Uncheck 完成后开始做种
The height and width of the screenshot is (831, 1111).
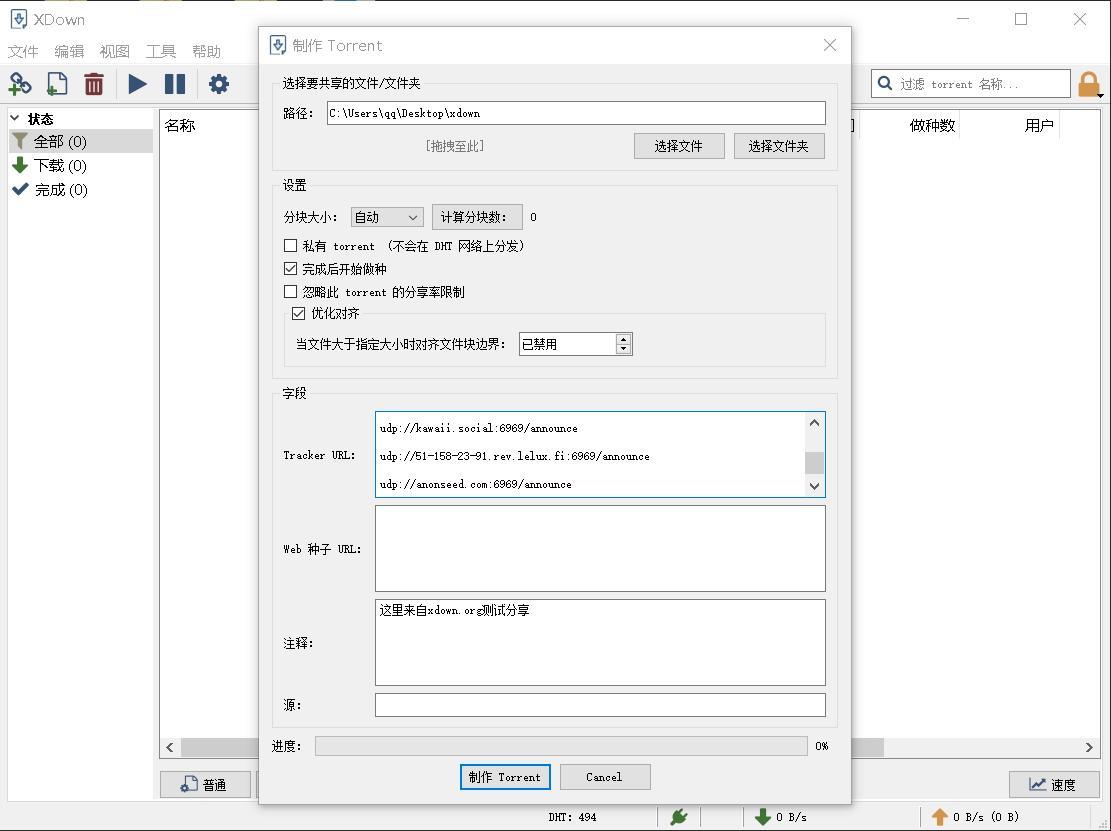pos(290,268)
